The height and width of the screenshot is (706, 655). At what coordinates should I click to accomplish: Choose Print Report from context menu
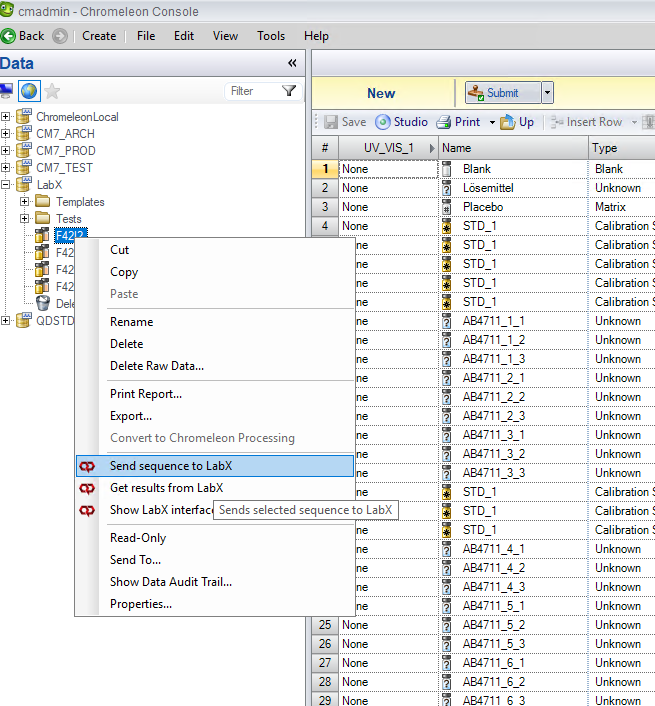(215, 394)
